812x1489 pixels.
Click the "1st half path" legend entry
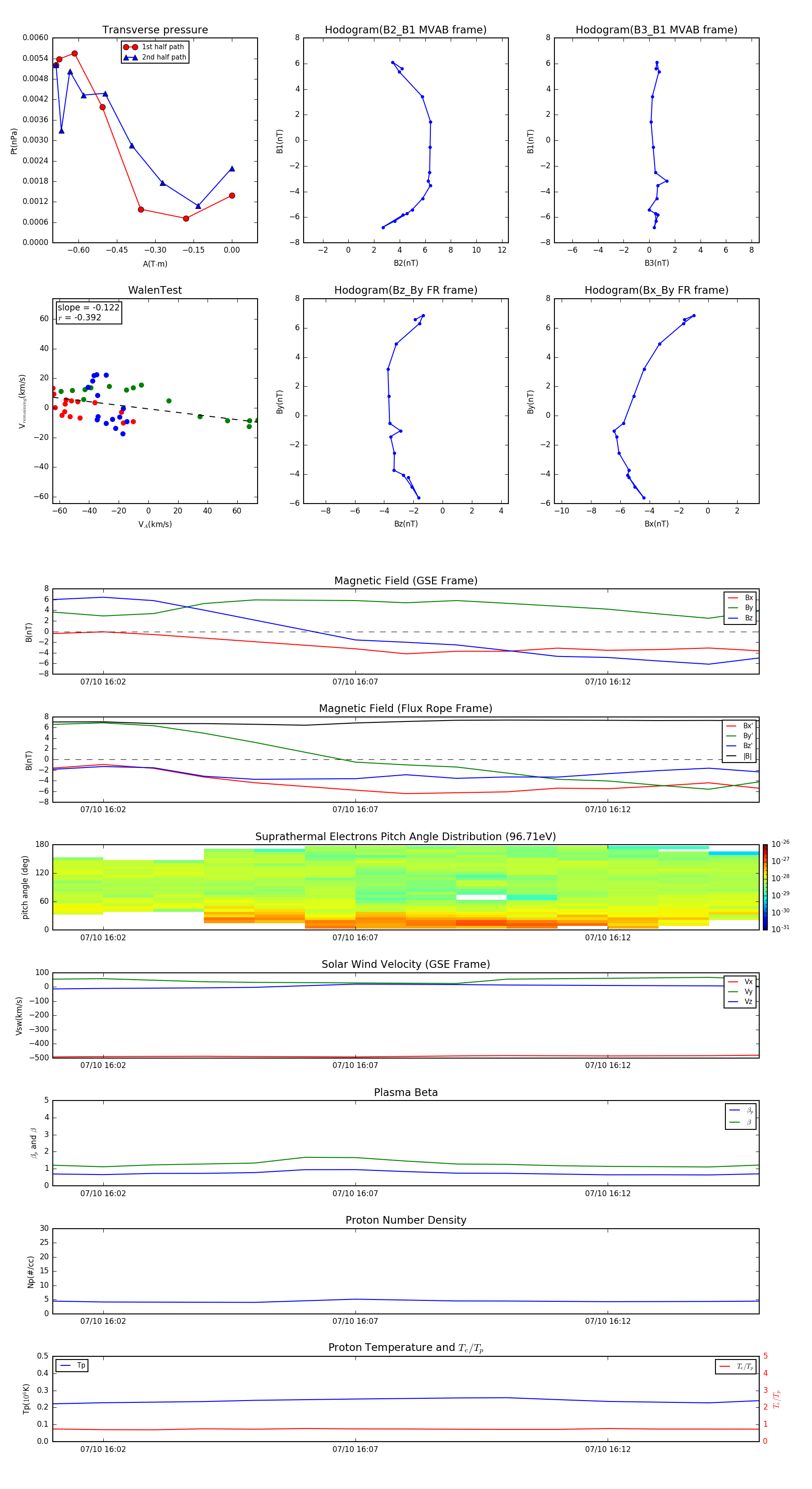(154, 47)
